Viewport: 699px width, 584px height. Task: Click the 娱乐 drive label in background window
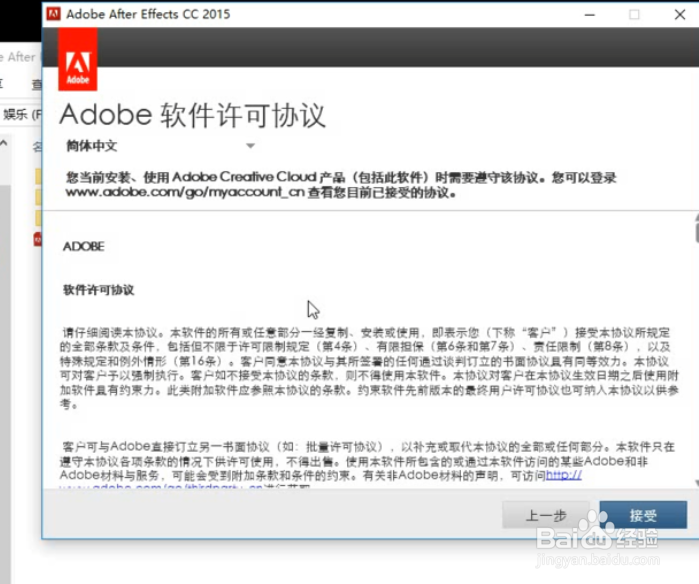pos(22,114)
